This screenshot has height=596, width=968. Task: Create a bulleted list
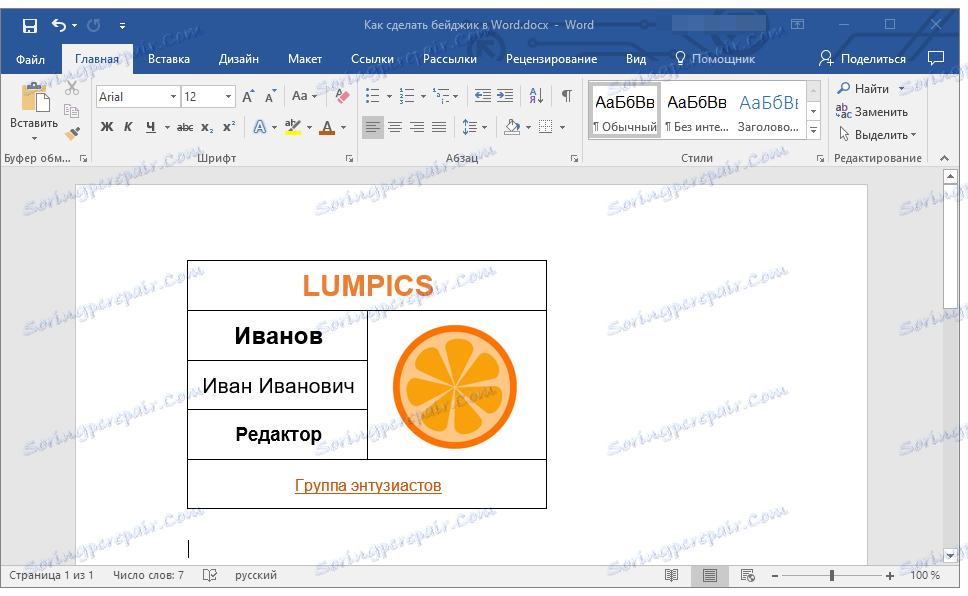(372, 96)
